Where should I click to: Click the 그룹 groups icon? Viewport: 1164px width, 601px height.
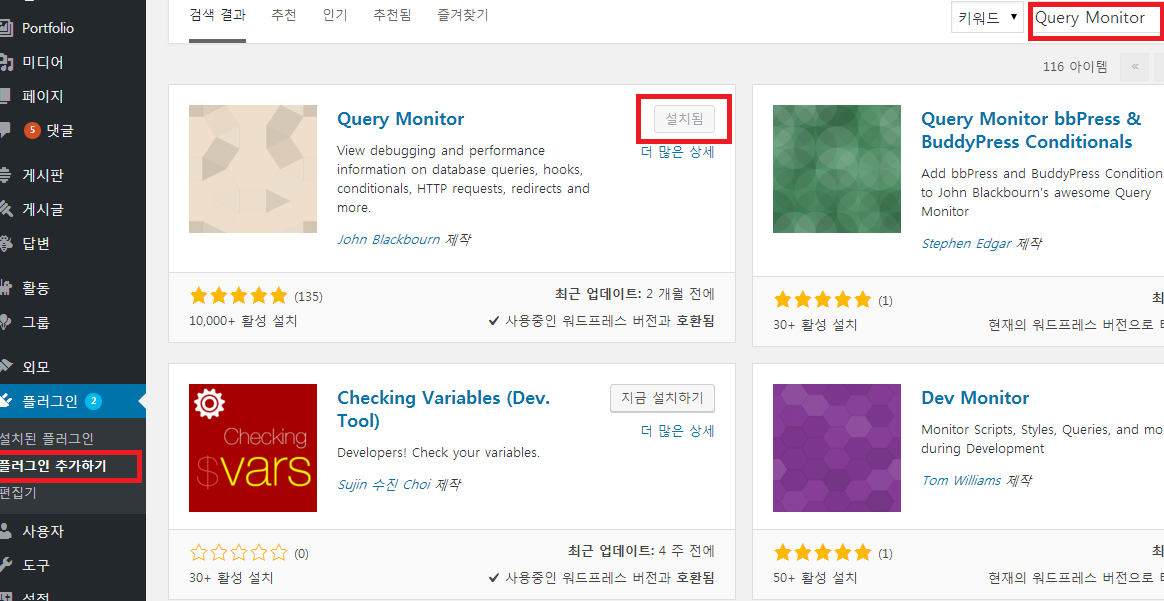[x=5, y=322]
